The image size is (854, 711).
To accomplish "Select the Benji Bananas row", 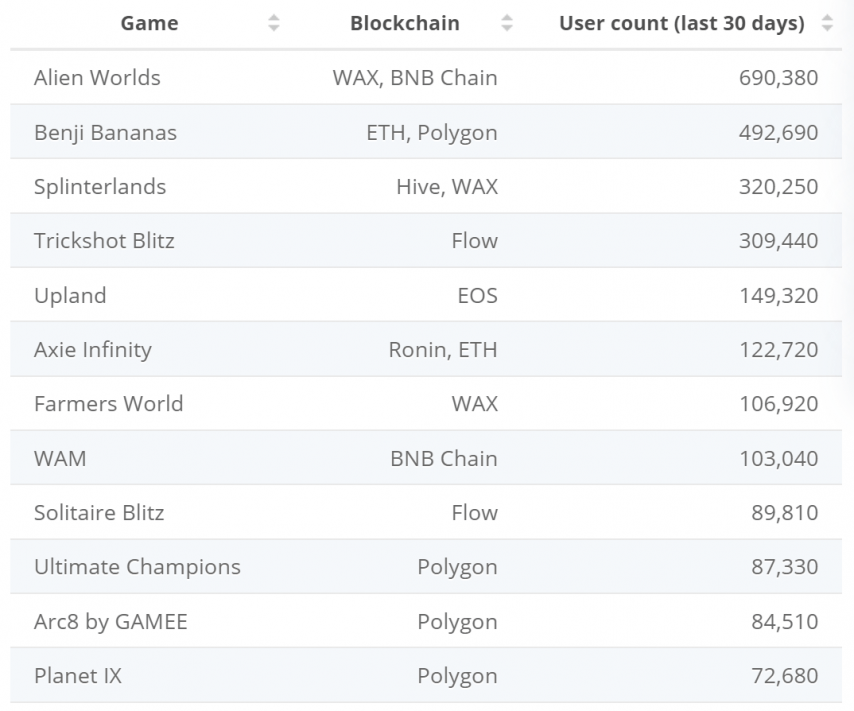I will 105,133.
